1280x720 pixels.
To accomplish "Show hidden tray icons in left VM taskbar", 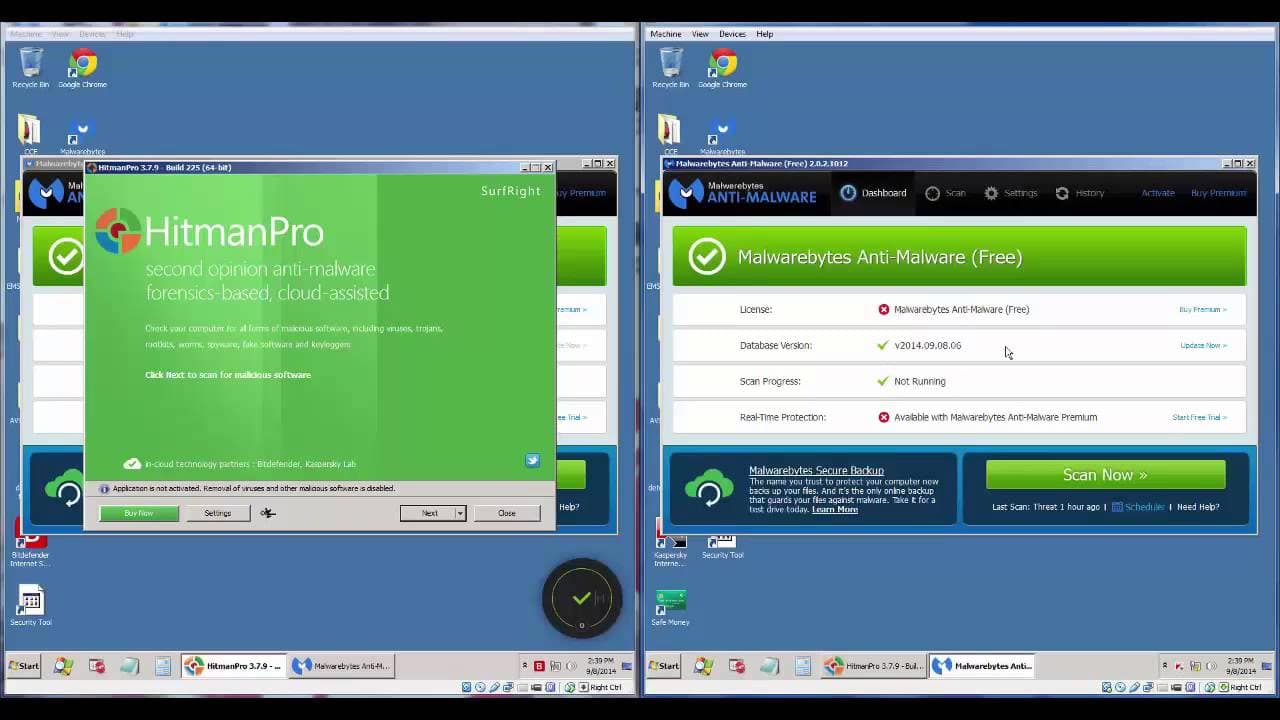I will tap(524, 666).
